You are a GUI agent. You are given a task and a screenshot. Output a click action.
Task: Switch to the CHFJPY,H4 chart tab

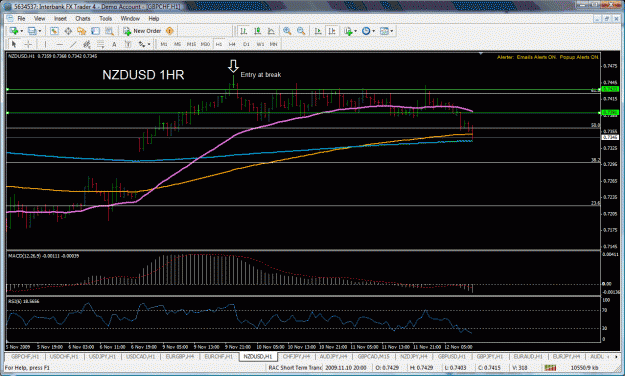click(x=297, y=356)
